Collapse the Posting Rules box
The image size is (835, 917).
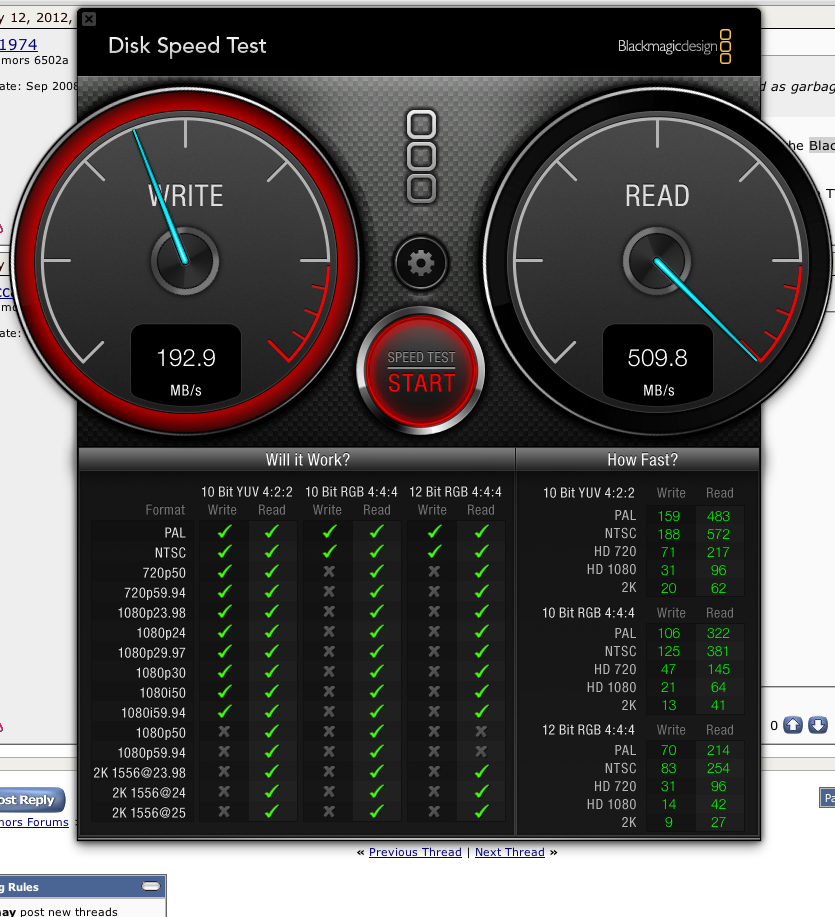click(x=151, y=886)
